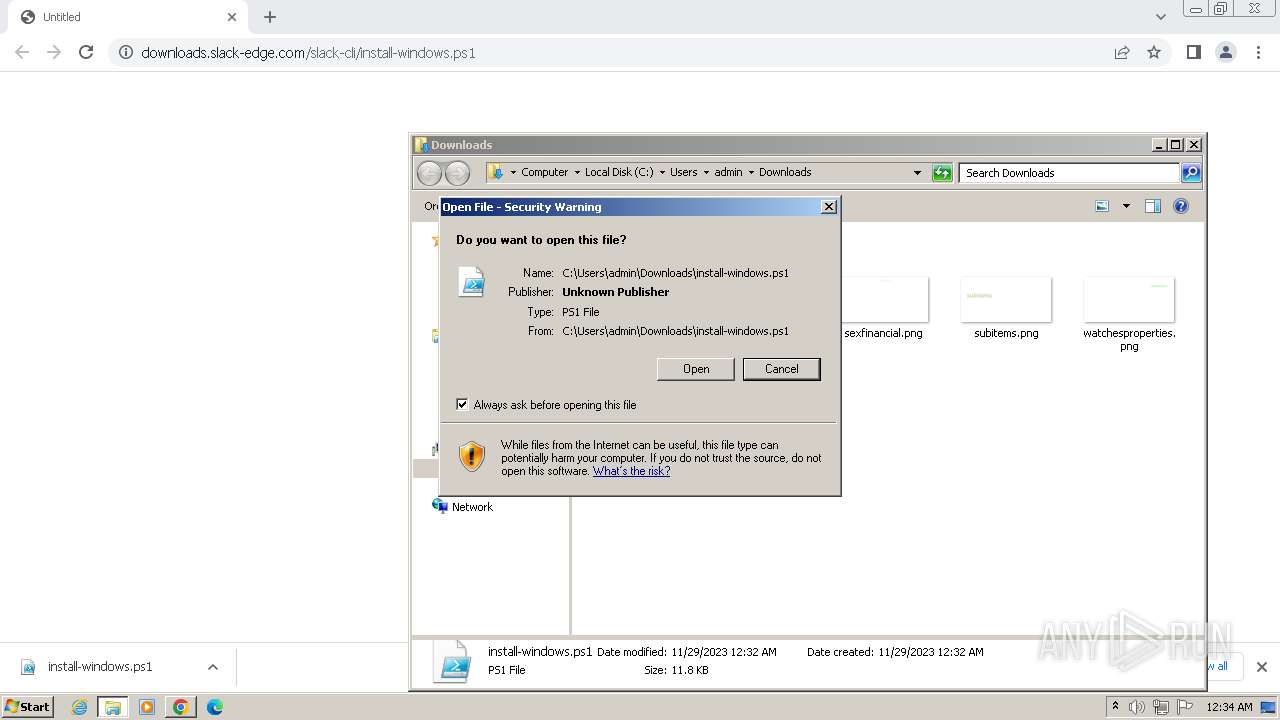The height and width of the screenshot is (720, 1280).
Task: Switch to Chrome in taskbar
Action: (181, 707)
